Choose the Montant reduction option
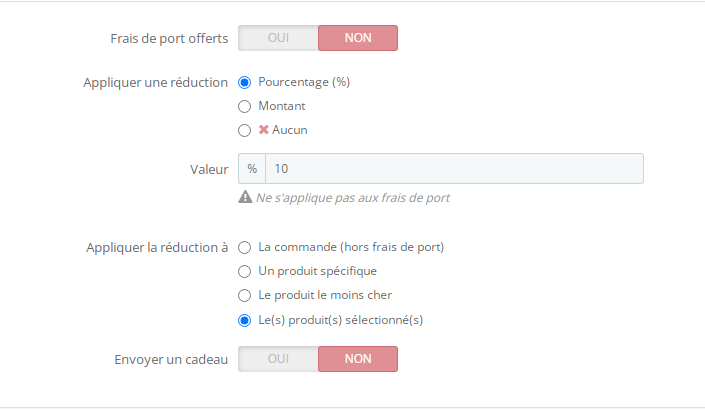 coord(244,106)
